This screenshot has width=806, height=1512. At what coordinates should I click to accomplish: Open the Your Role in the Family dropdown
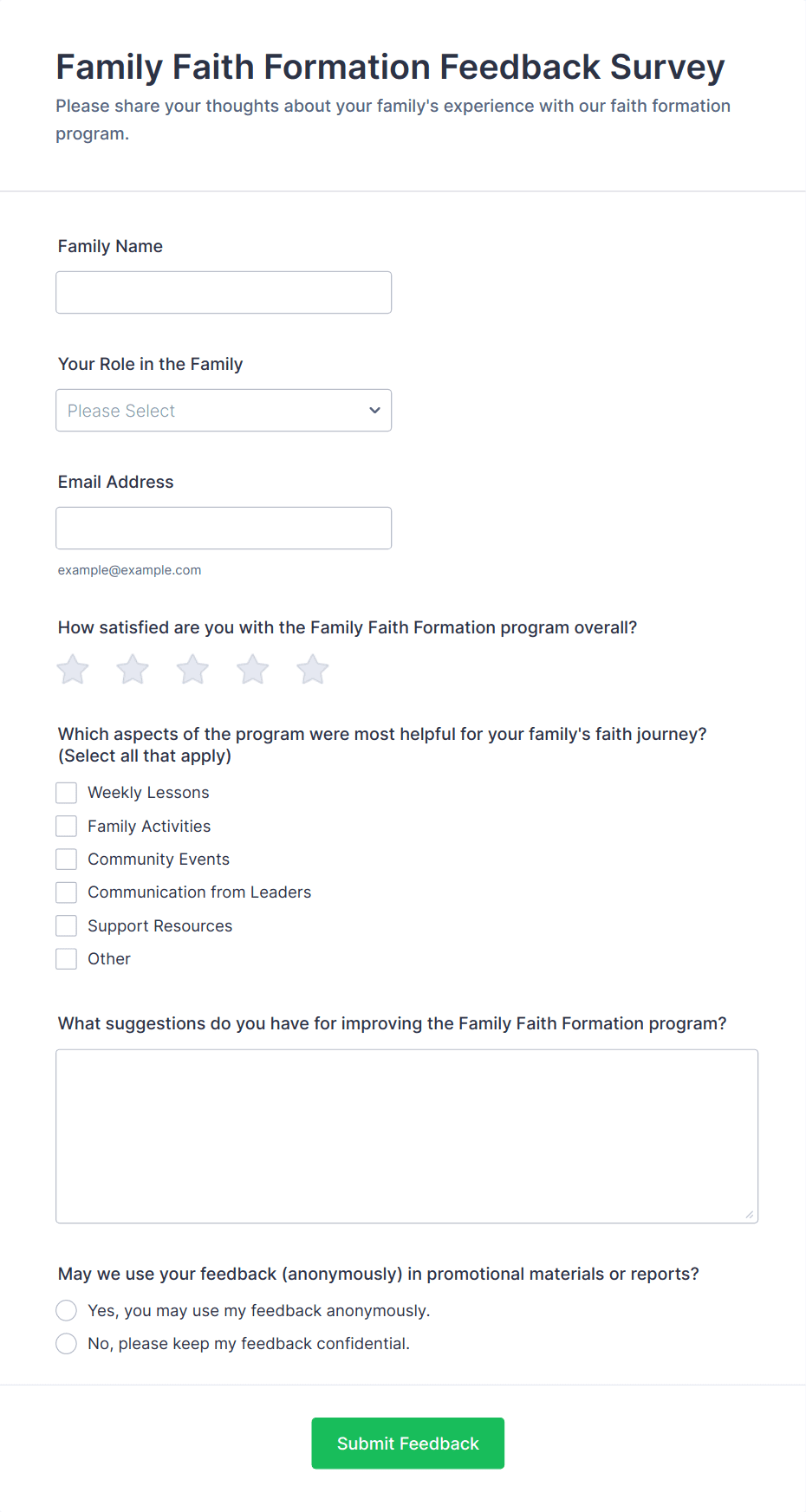tap(224, 410)
